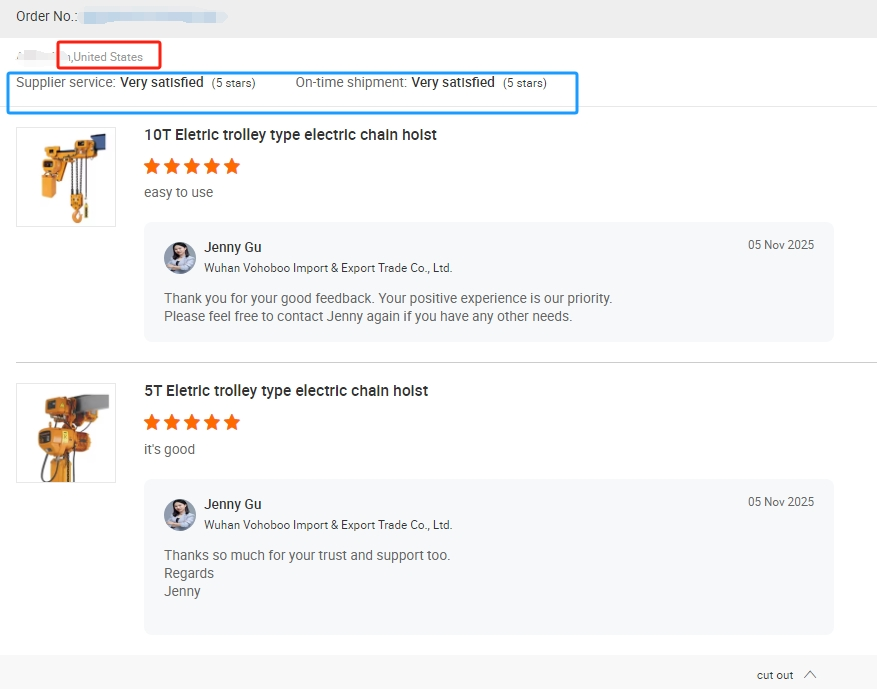Click the 'easy to use' review comment

coord(178,193)
